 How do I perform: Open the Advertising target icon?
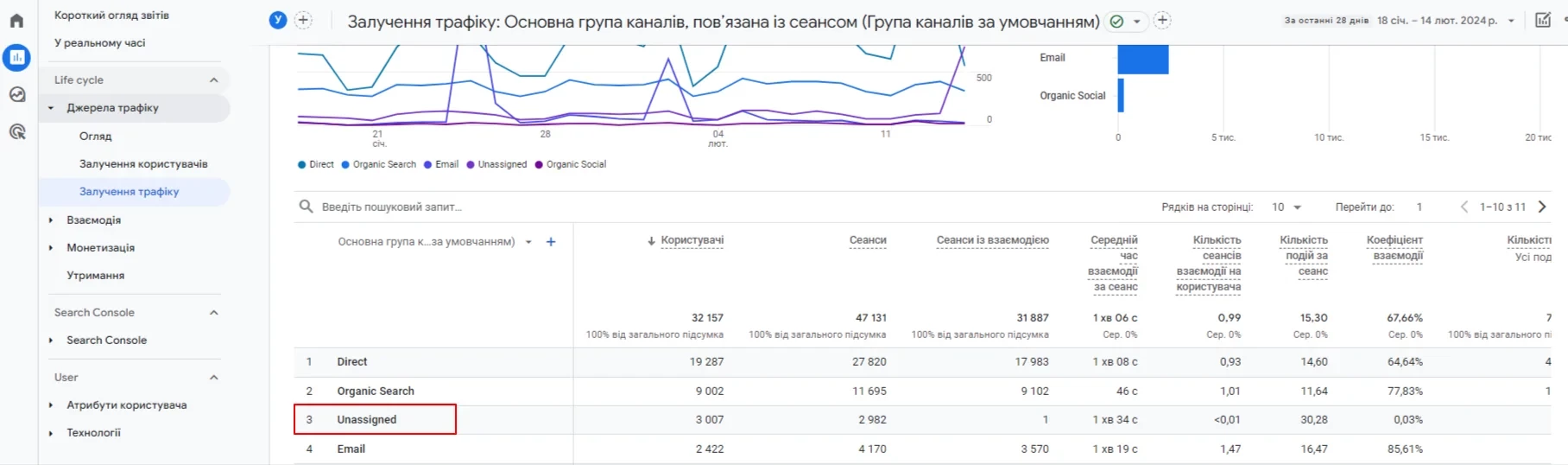16,132
